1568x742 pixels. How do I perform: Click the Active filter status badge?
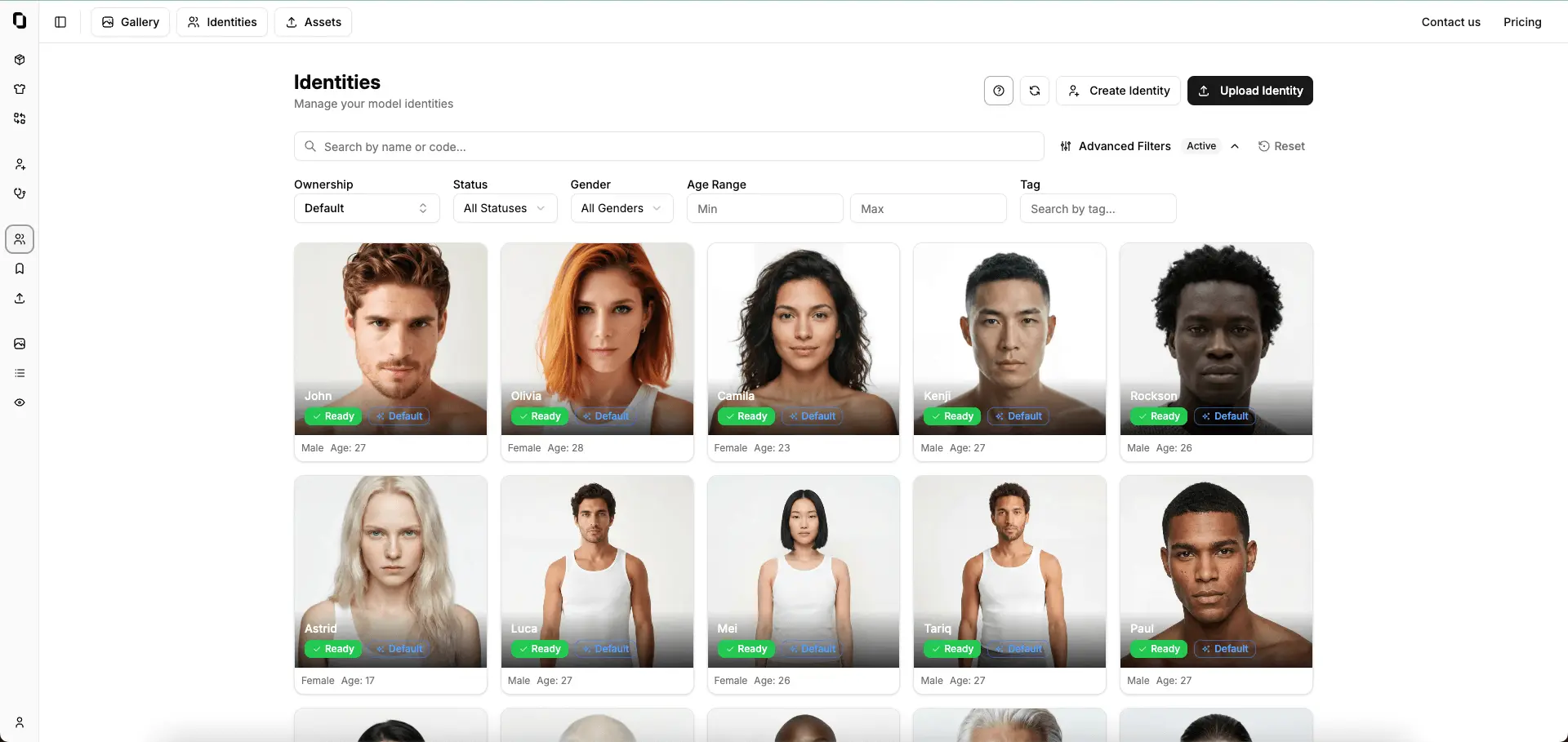tap(1201, 146)
